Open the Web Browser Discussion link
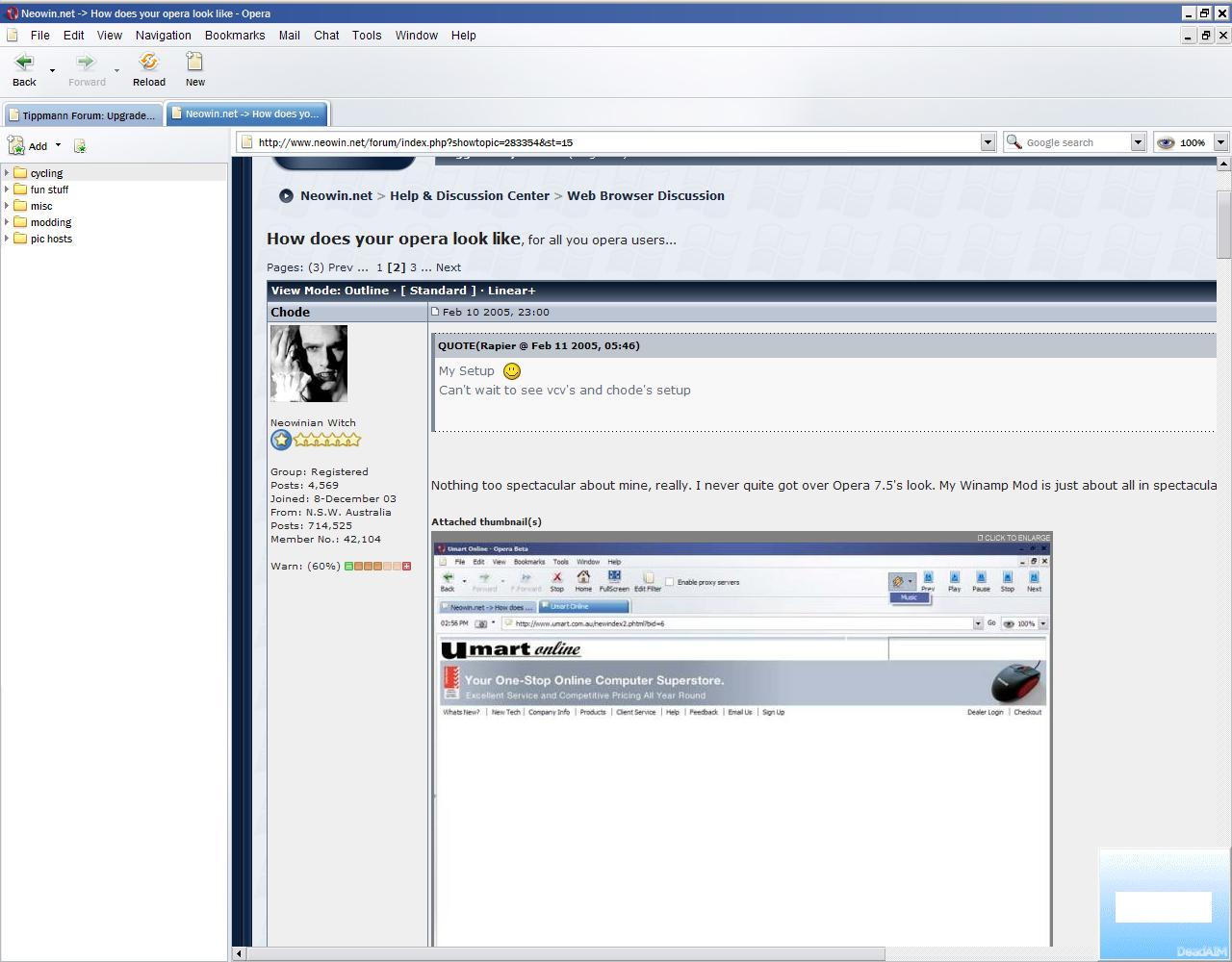Viewport: 1232px width, 962px height. [x=646, y=195]
